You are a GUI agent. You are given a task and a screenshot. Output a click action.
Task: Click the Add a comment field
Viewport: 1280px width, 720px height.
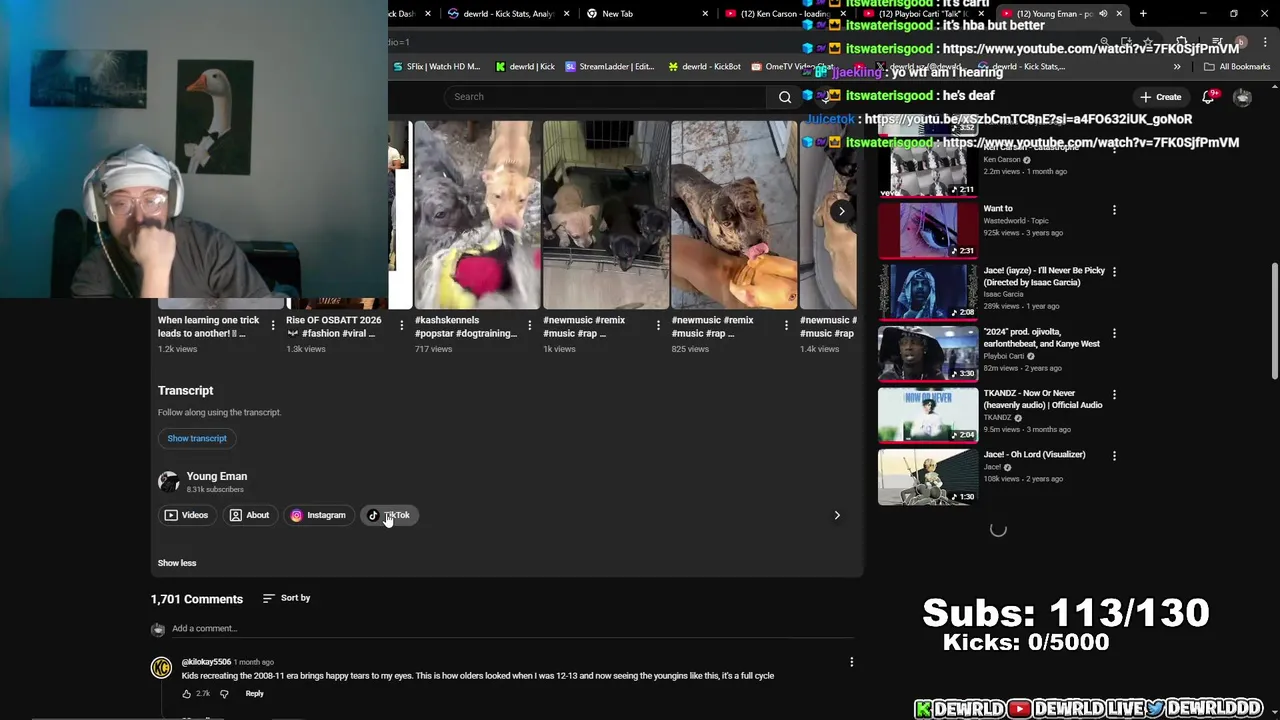[513, 629]
